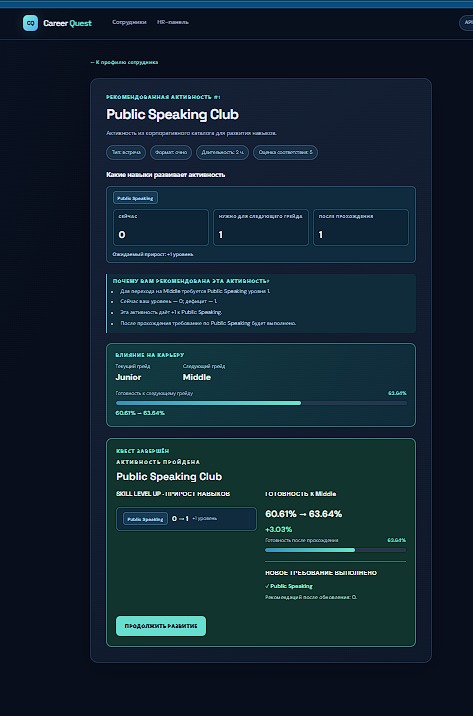Click the Career Quest brand name
Image resolution: width=473 pixels, height=716 pixels.
(x=68, y=23)
